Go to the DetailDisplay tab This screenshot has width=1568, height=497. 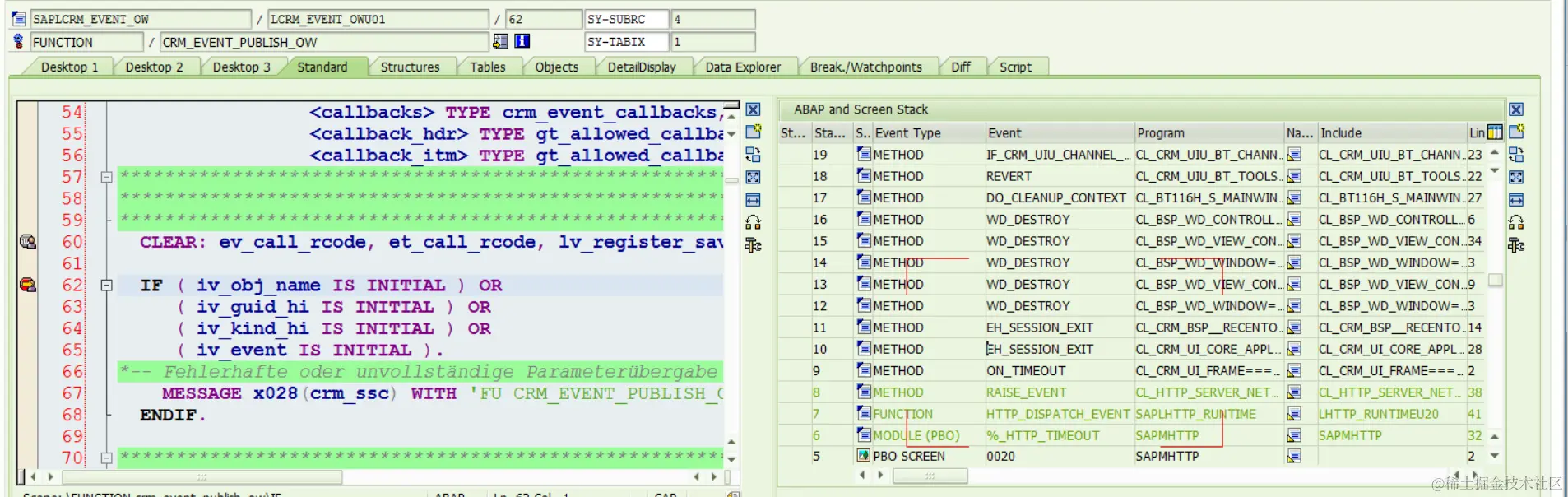(642, 67)
